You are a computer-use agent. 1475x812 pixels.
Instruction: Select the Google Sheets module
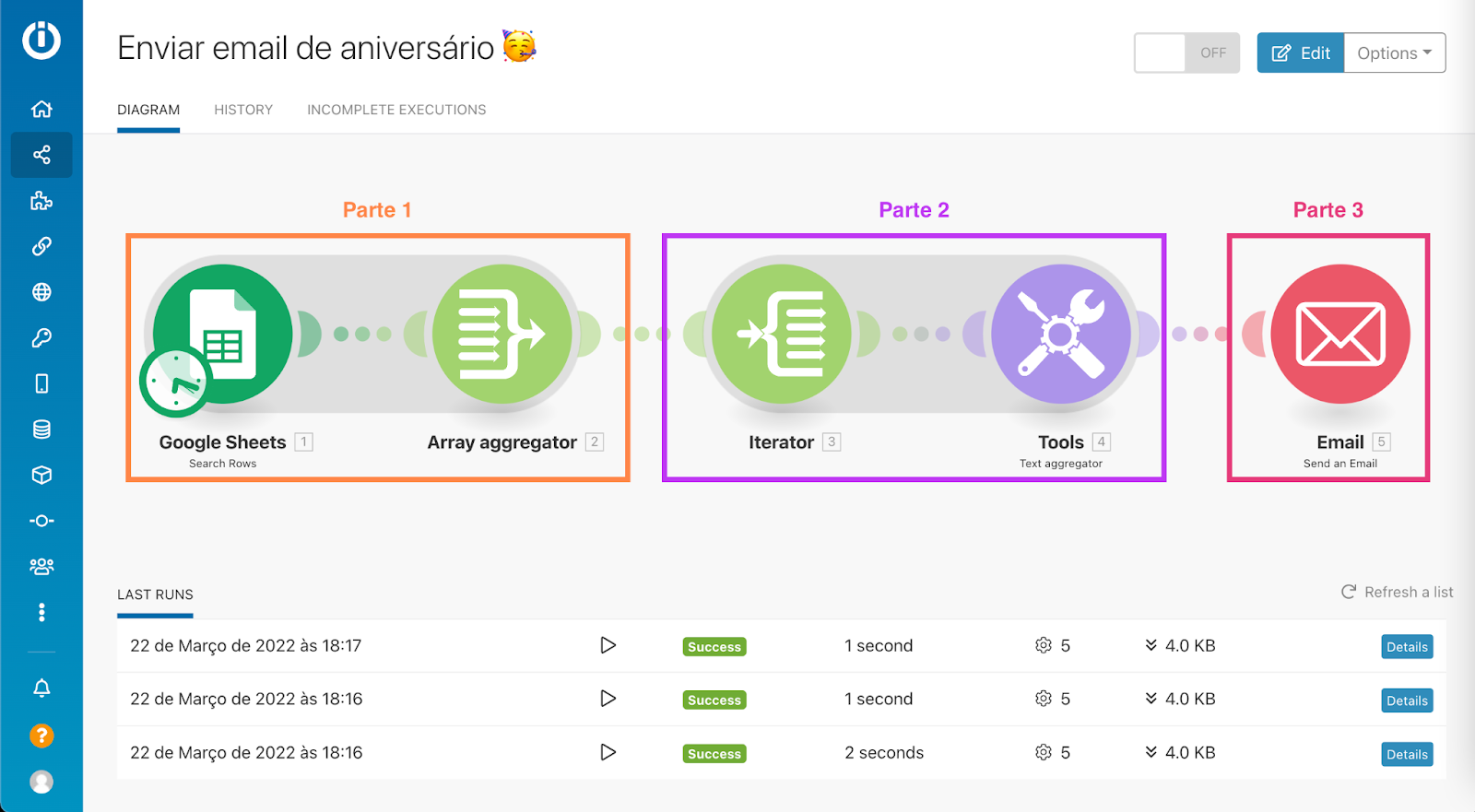(223, 334)
